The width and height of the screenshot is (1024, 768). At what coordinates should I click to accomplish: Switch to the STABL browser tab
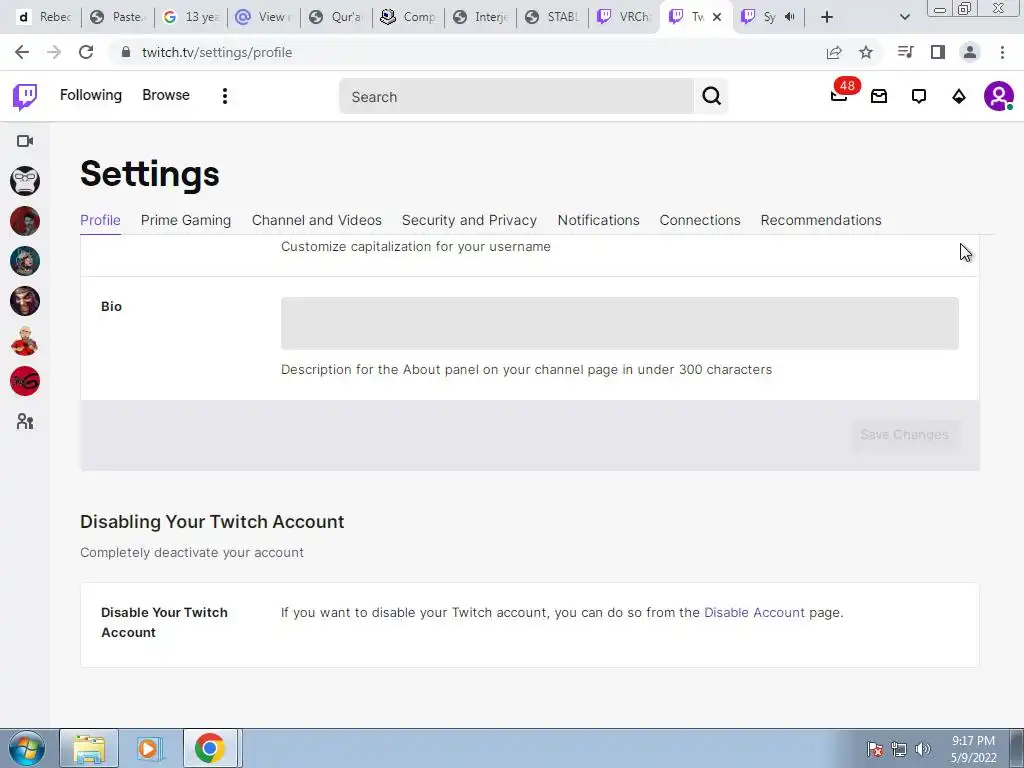click(552, 17)
